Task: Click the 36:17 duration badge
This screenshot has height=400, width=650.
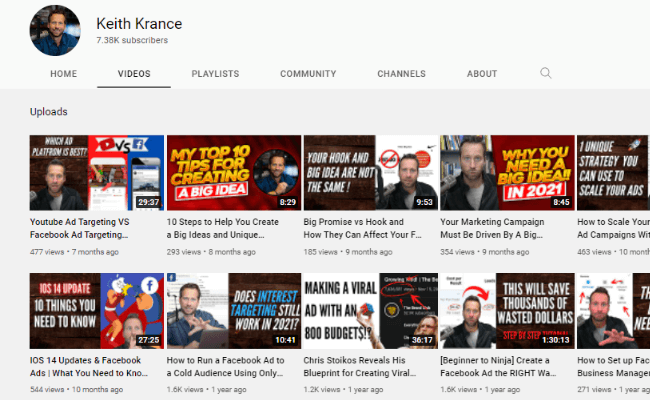Action: [x=422, y=340]
